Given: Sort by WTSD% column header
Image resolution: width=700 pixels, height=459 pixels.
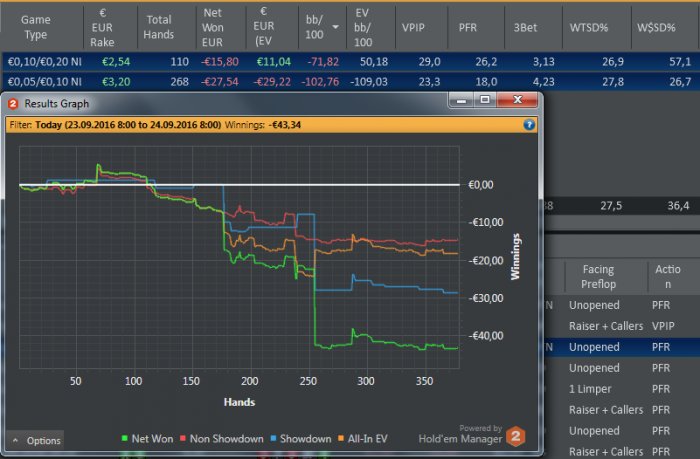Looking at the screenshot, I should pos(588,27).
